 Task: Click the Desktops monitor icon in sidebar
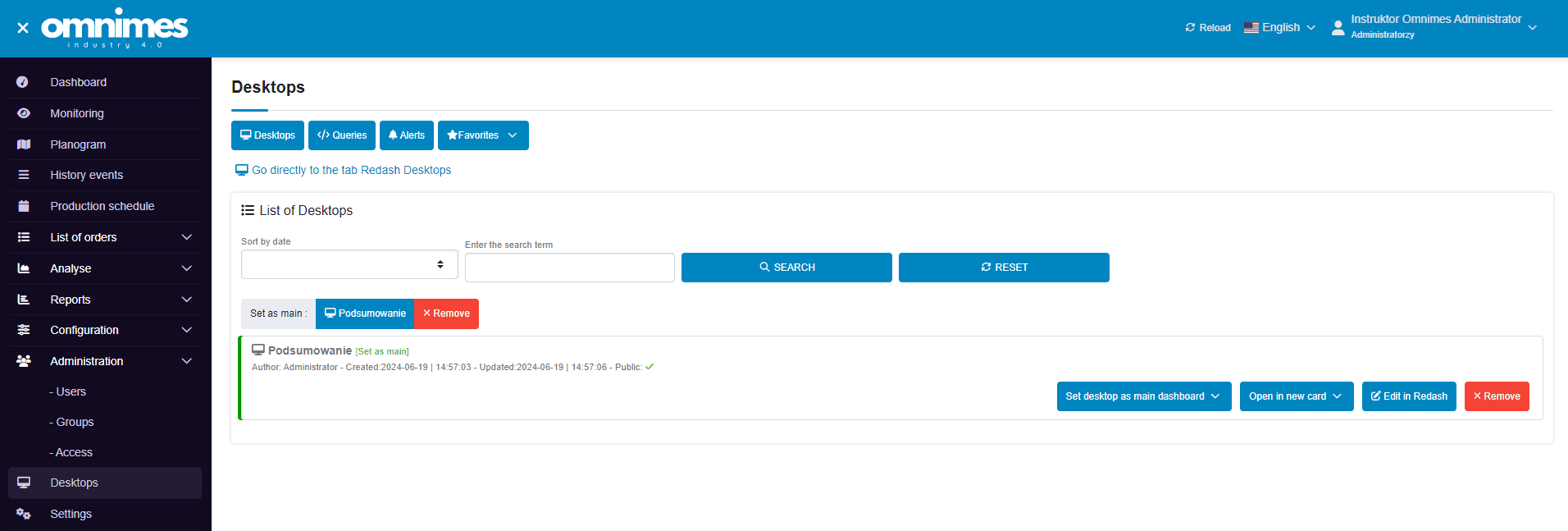(23, 483)
